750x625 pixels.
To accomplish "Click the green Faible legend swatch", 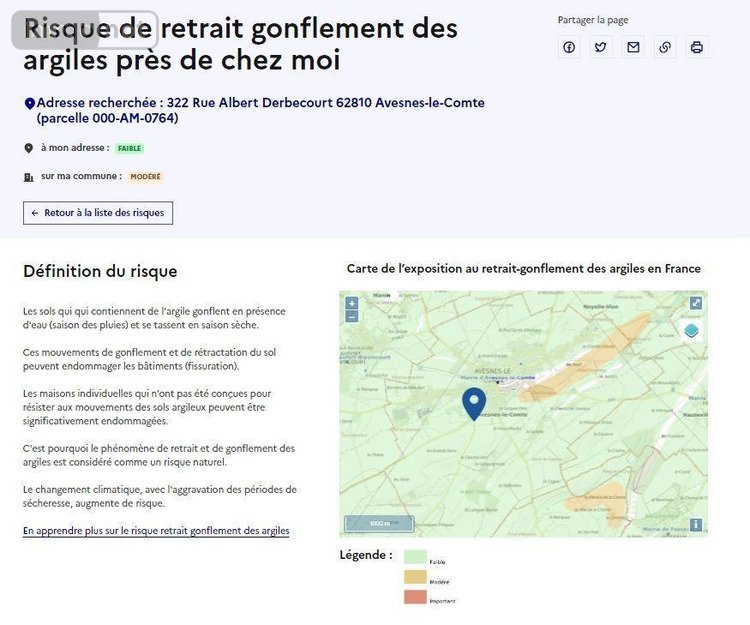I will [415, 557].
